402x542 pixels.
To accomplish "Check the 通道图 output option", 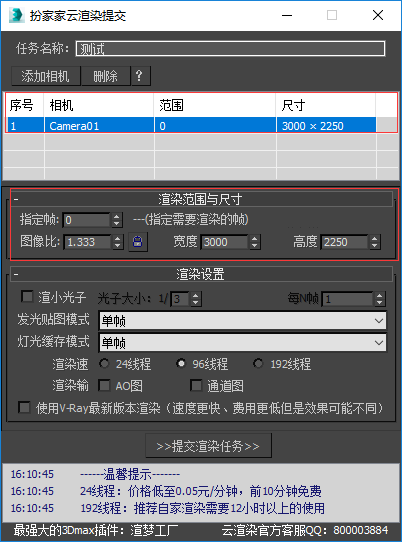I will click(196, 385).
